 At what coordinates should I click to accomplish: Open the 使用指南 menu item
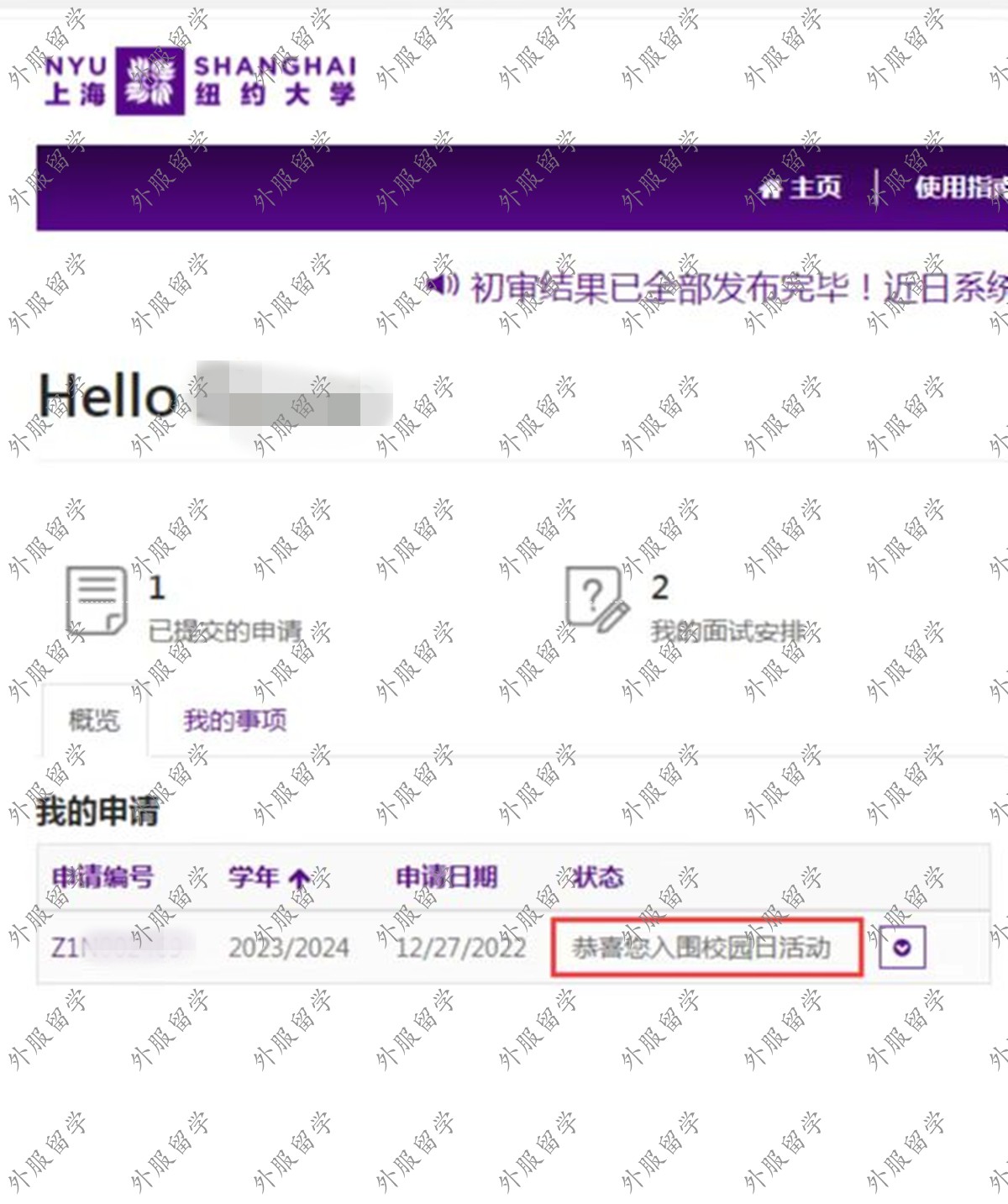pos(960,187)
